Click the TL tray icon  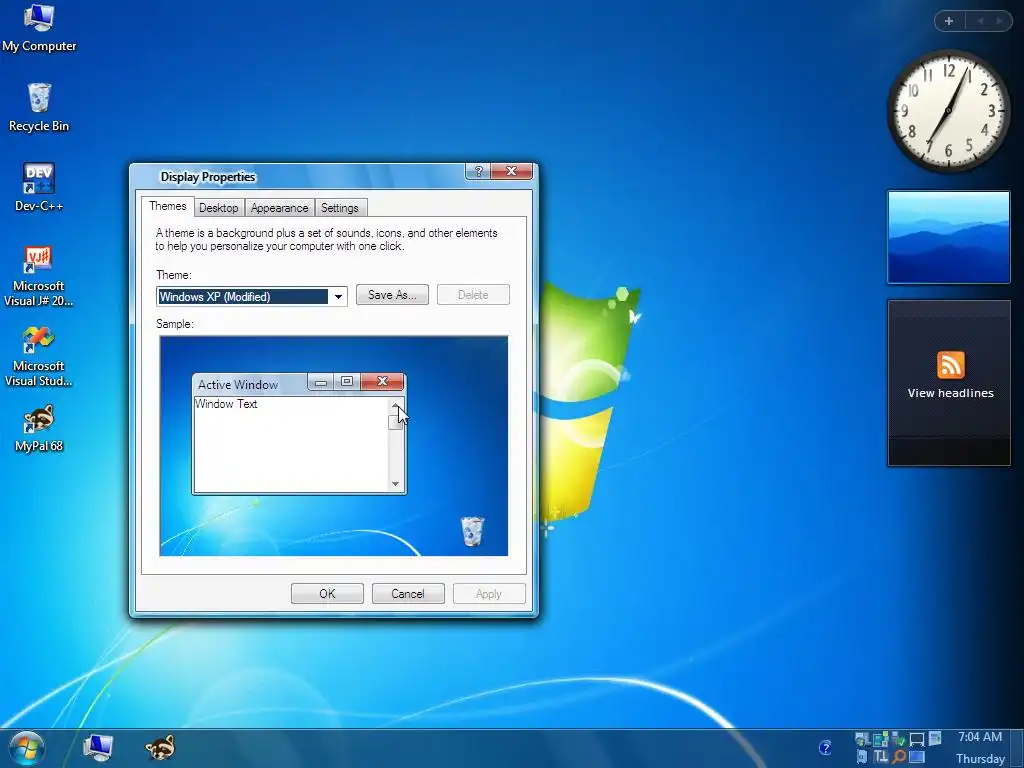[x=880, y=756]
